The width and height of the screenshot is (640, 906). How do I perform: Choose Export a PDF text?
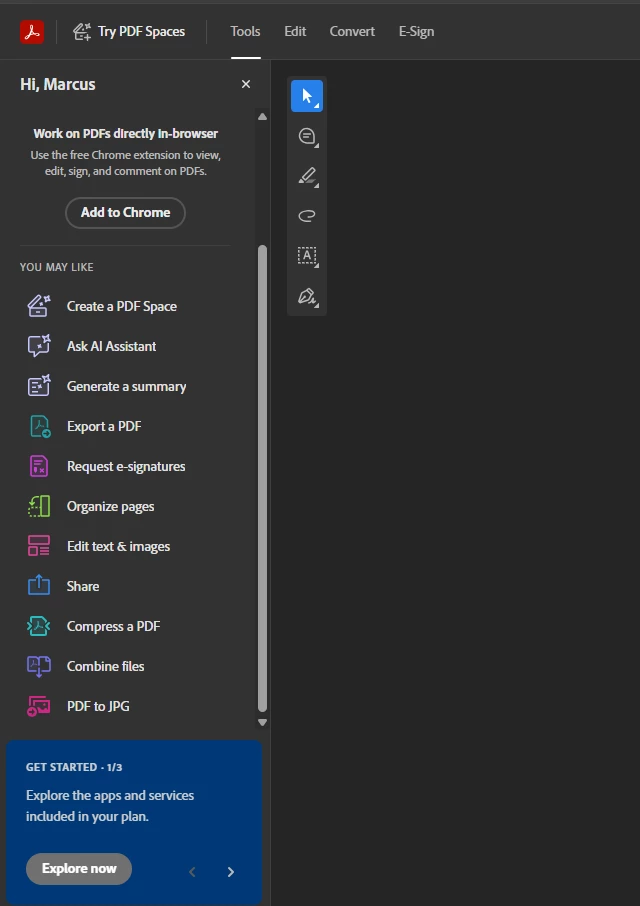(104, 426)
